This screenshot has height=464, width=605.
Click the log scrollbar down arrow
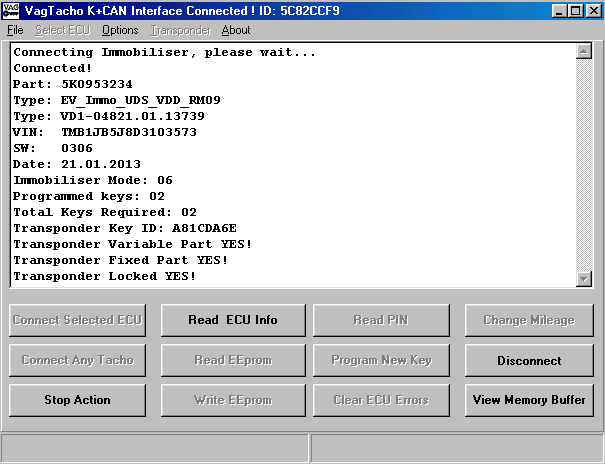click(584, 279)
